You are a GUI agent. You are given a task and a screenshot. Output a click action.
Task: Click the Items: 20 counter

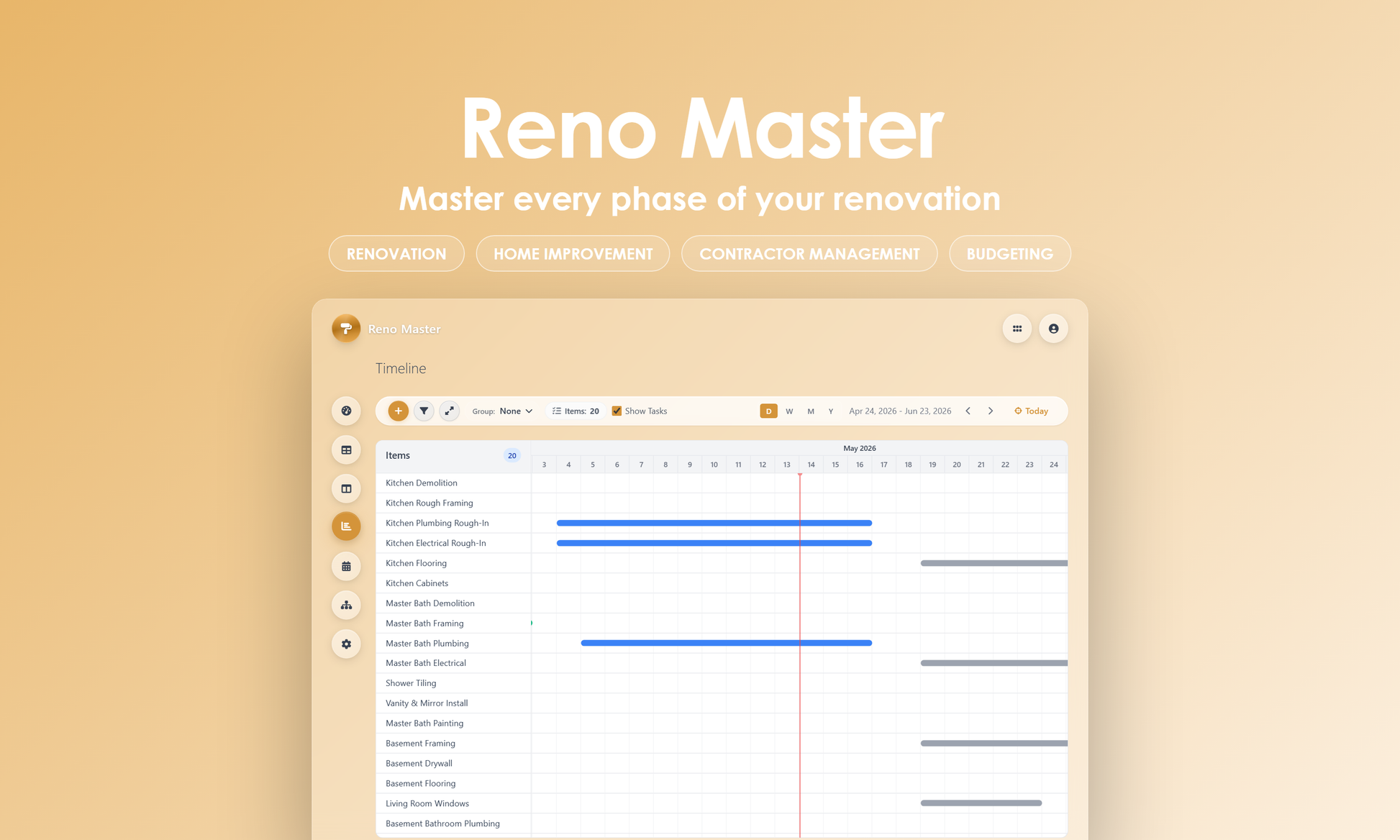click(576, 411)
